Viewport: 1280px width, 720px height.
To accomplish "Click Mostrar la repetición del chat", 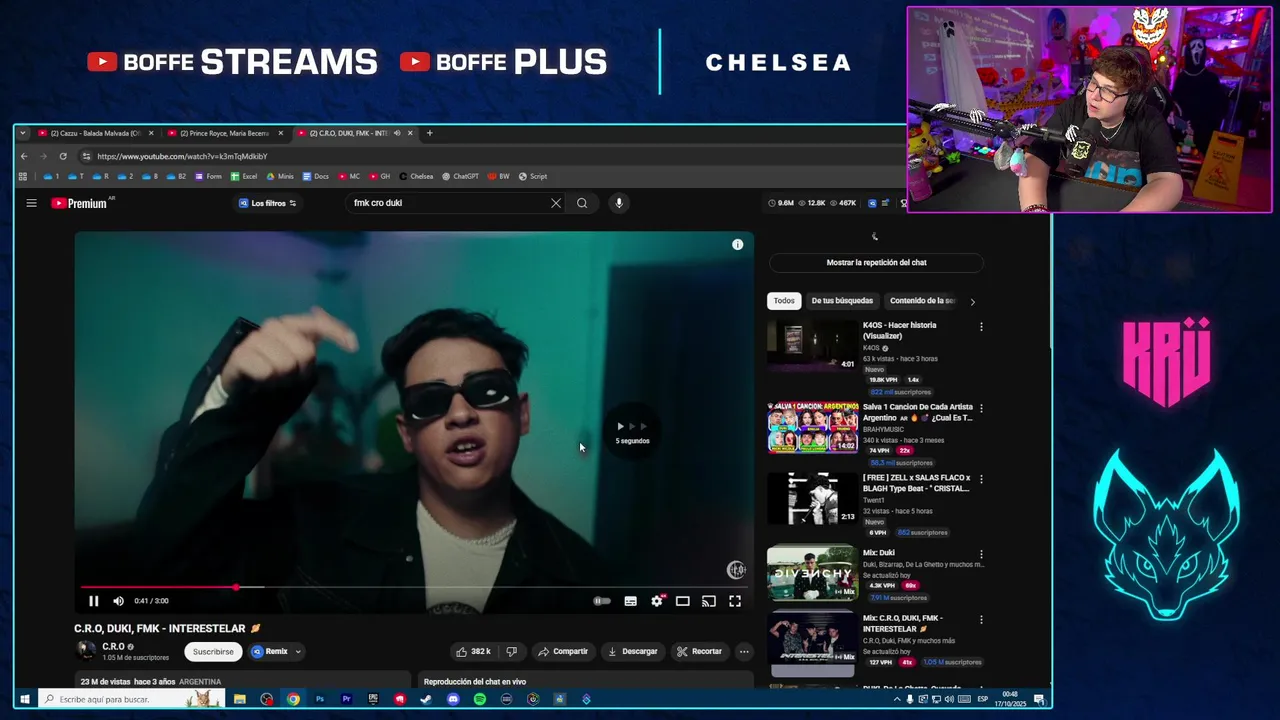I will coord(876,263).
